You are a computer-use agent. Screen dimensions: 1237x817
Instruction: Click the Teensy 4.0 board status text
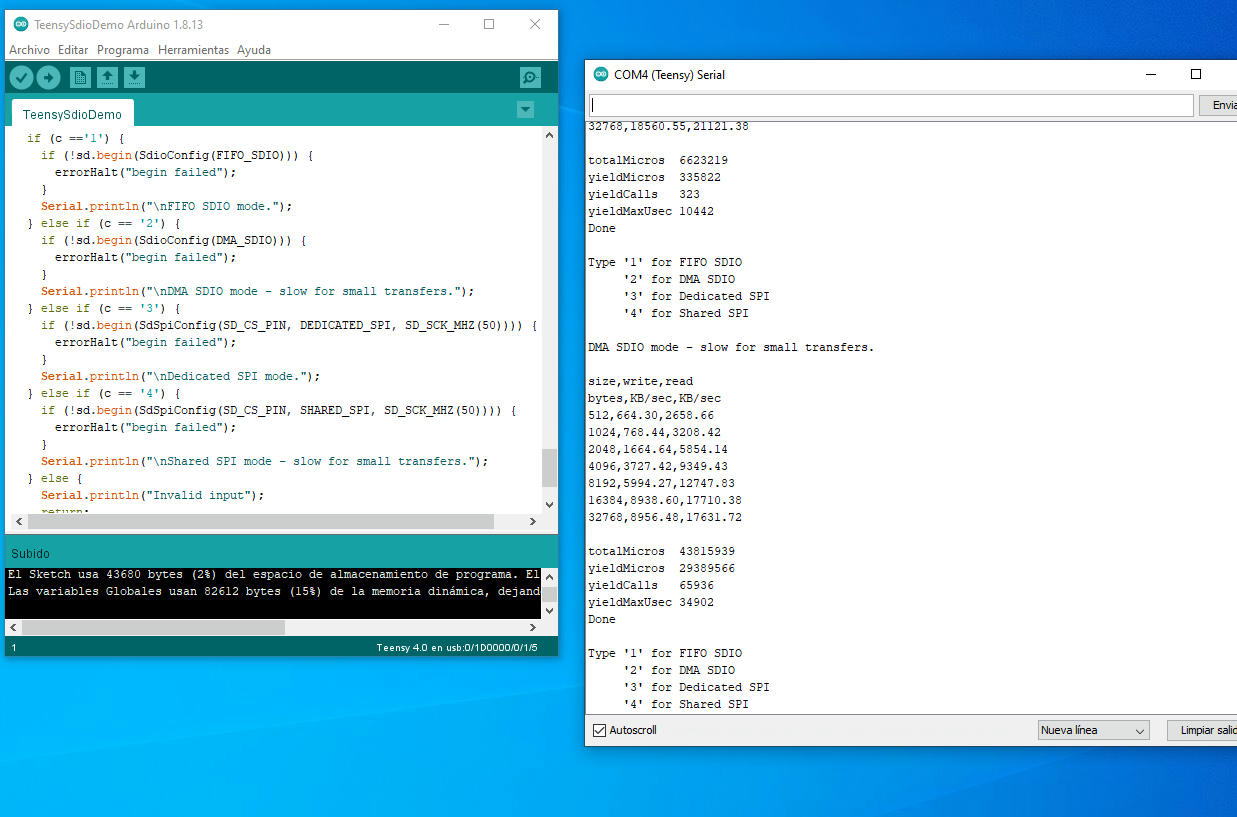457,647
